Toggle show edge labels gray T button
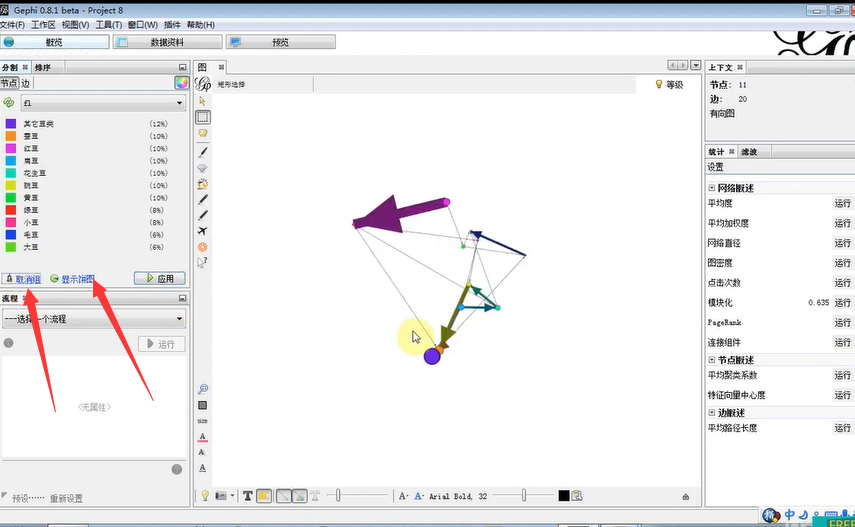 pyautogui.click(x=315, y=495)
